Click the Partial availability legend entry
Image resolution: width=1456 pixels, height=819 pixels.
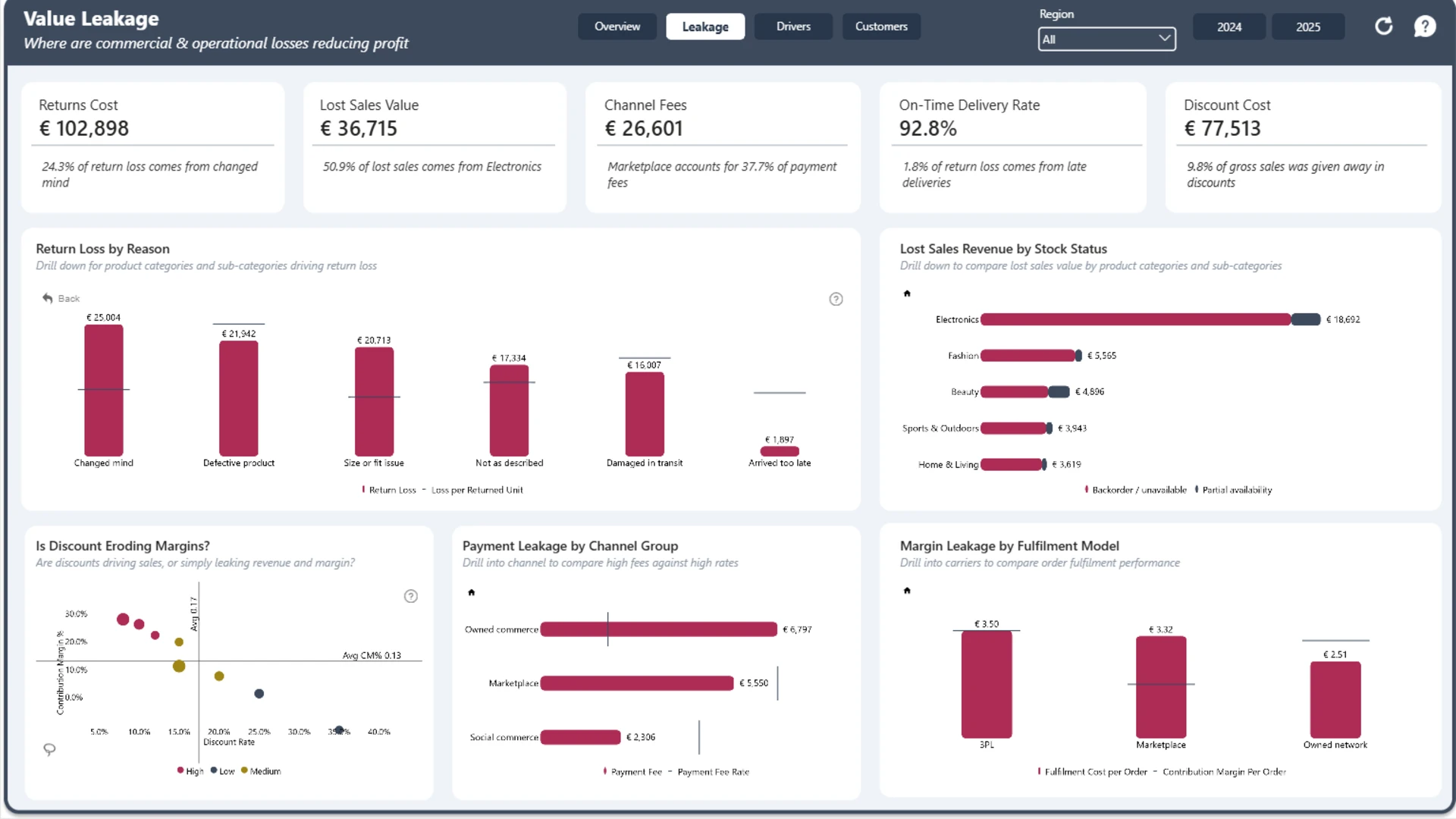1234,490
